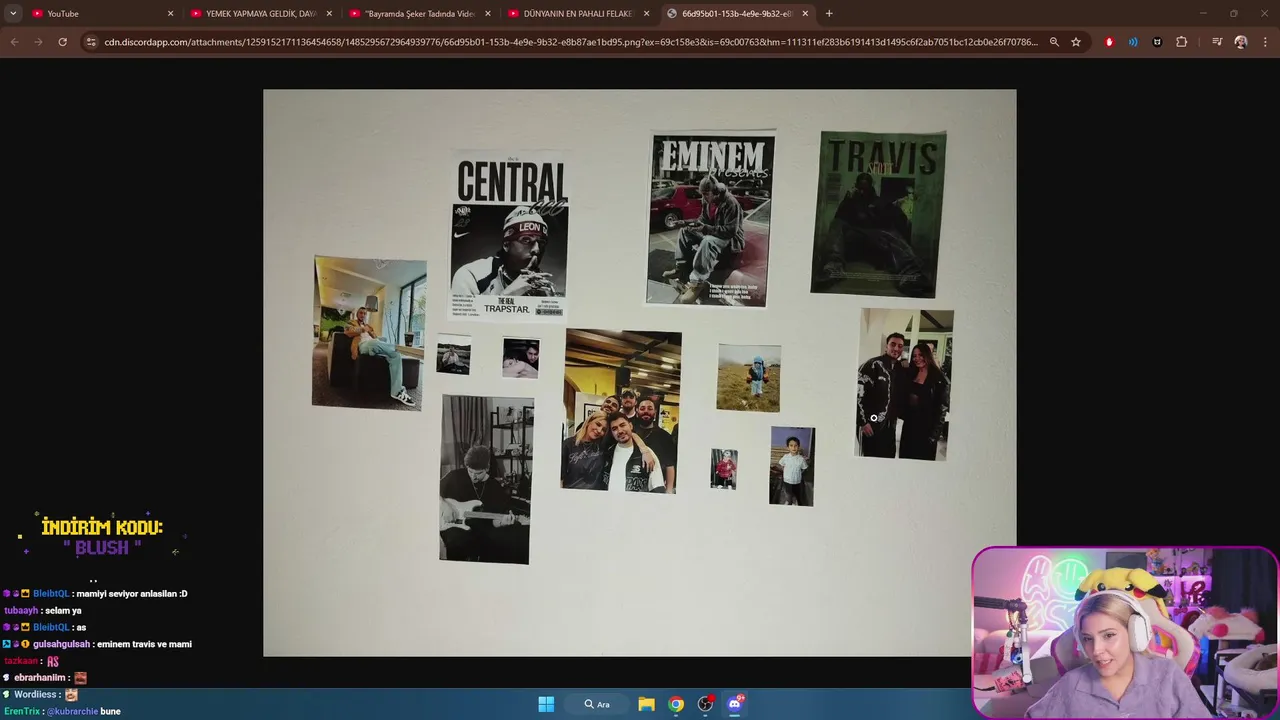
Task: Switch to the YouTube tab
Action: [x=98, y=13]
